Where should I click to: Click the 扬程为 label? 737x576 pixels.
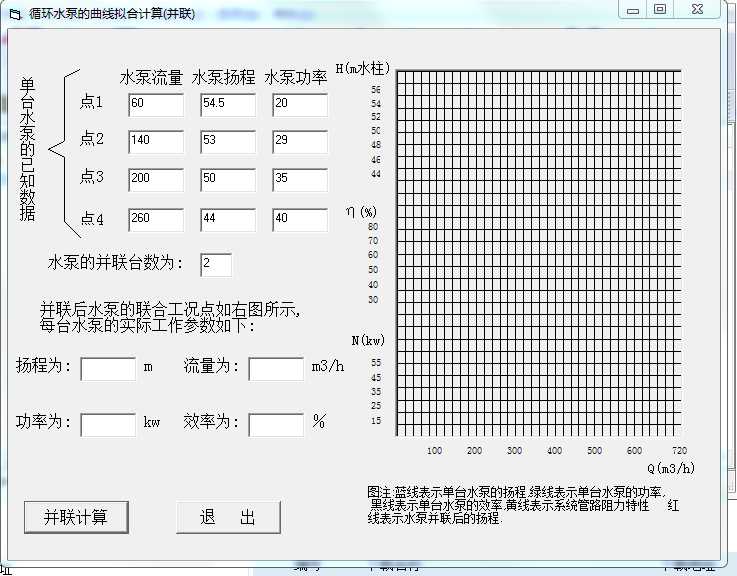43,365
